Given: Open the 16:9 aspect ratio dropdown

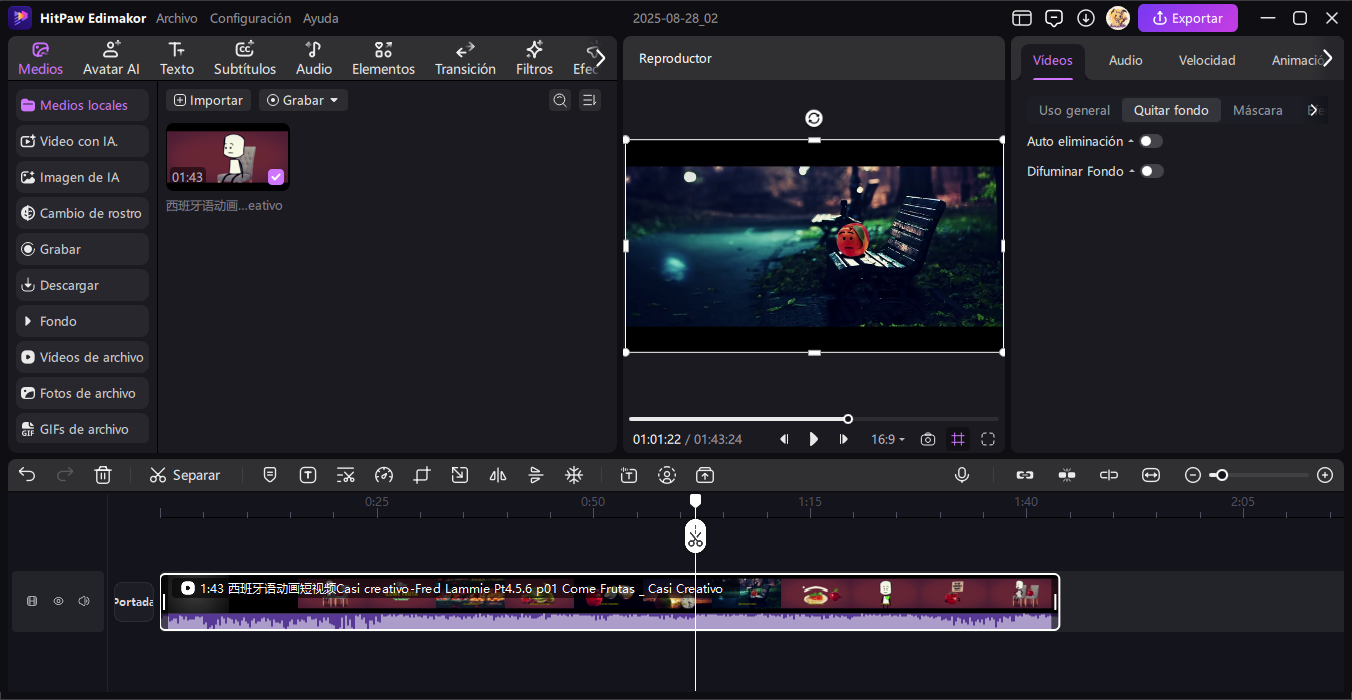Looking at the screenshot, I should pos(887,439).
